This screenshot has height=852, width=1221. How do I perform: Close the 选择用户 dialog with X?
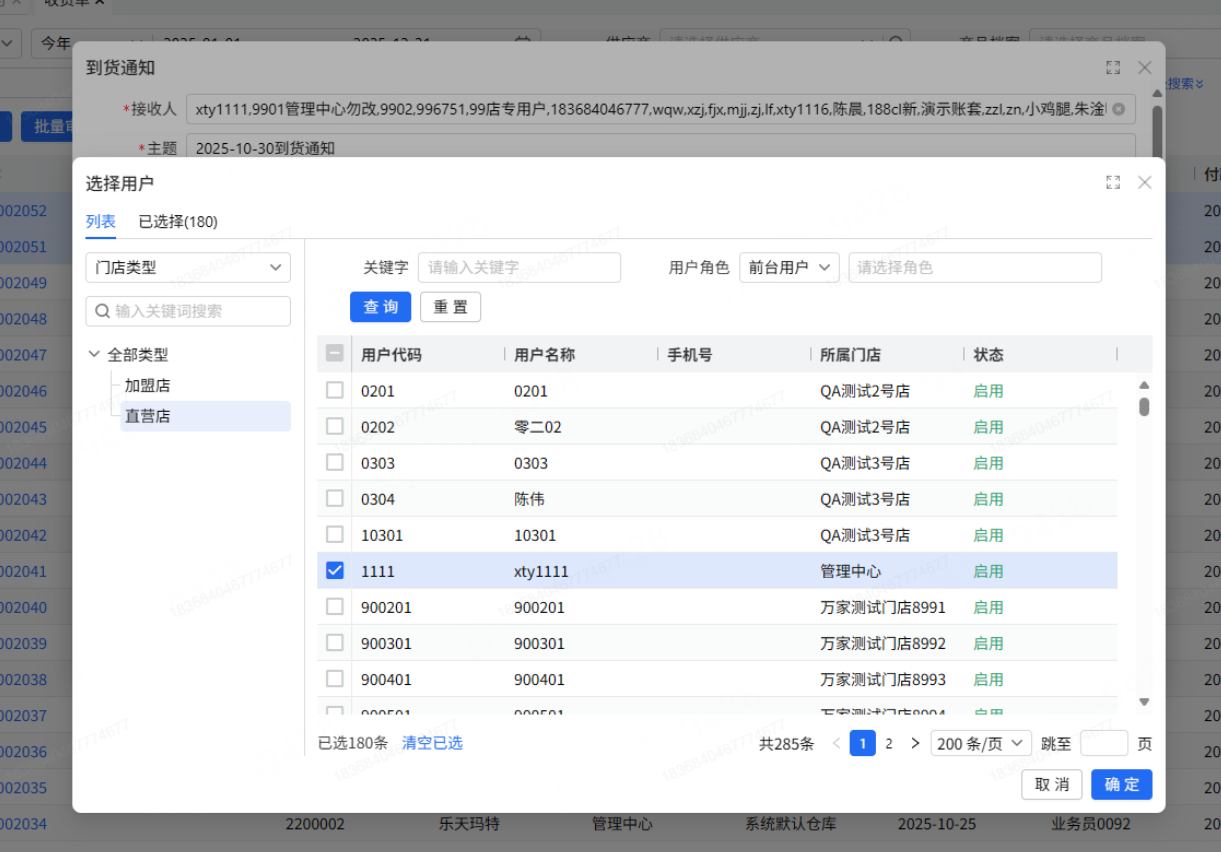pos(1145,182)
